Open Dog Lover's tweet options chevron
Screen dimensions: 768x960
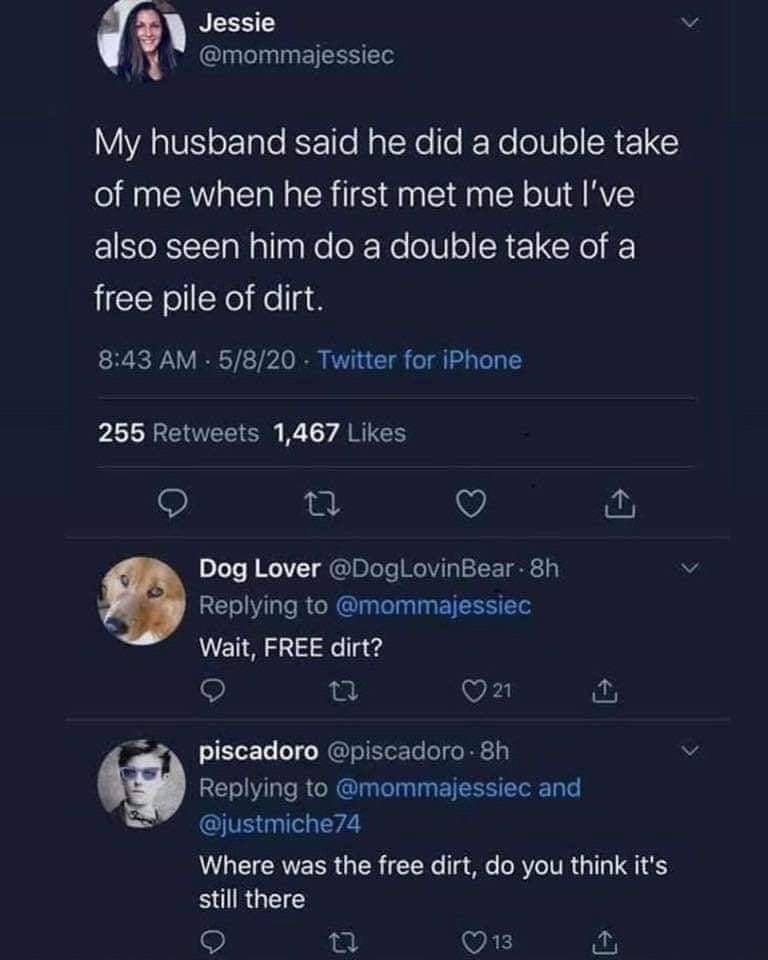(x=688, y=567)
